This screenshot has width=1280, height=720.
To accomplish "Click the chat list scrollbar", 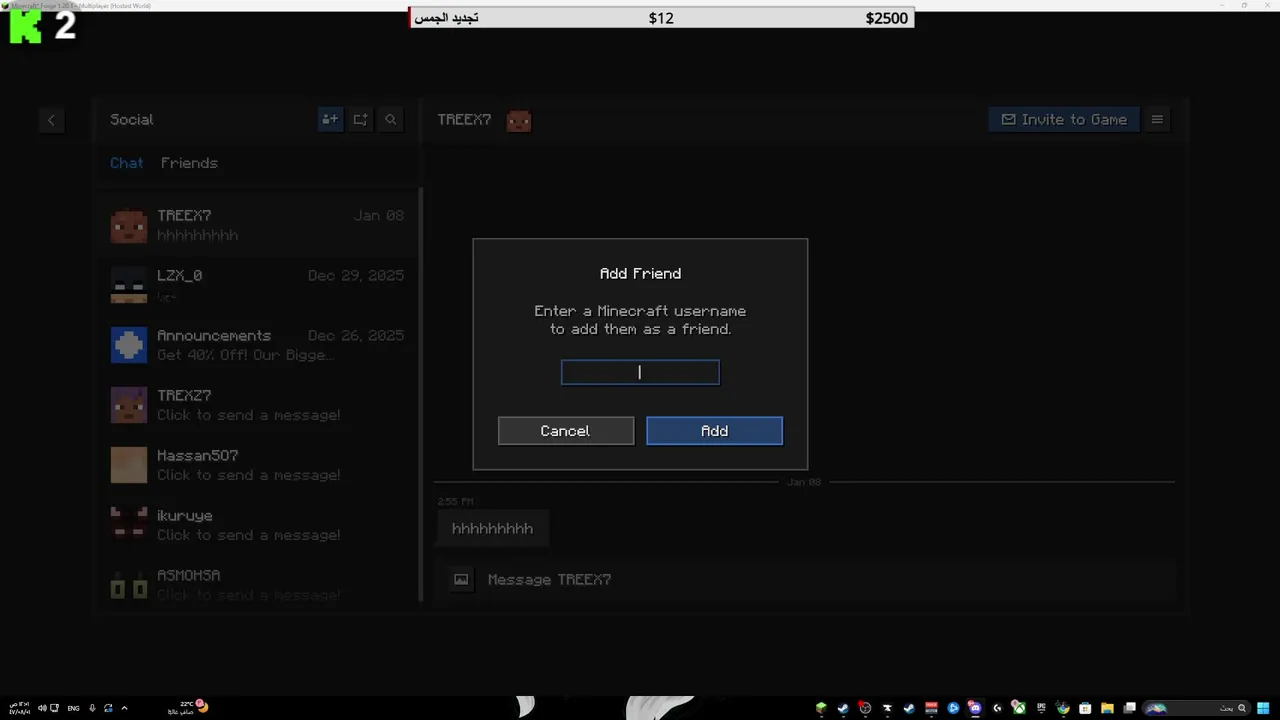I will (421, 395).
